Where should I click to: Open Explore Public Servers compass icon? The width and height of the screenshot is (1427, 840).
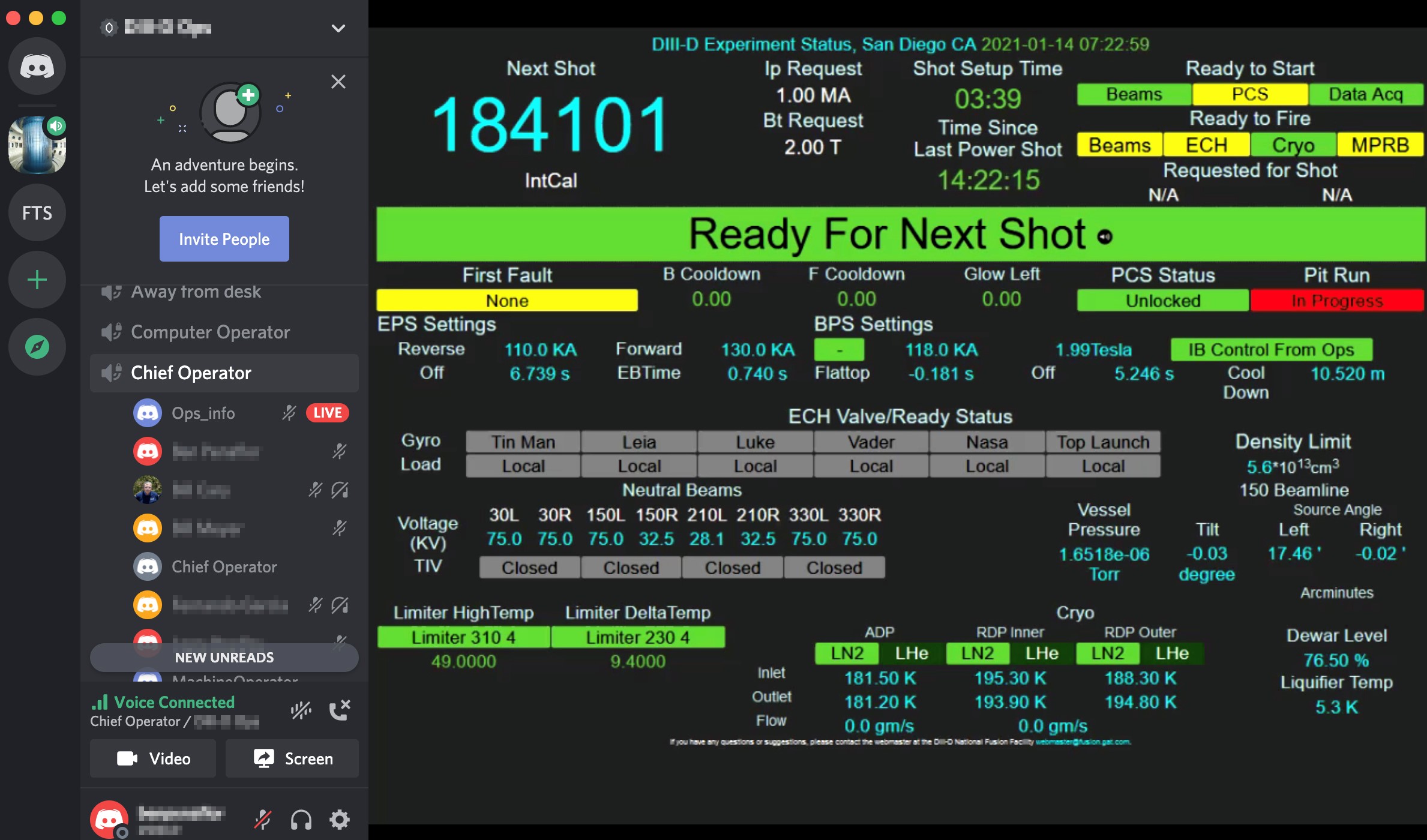click(37, 347)
